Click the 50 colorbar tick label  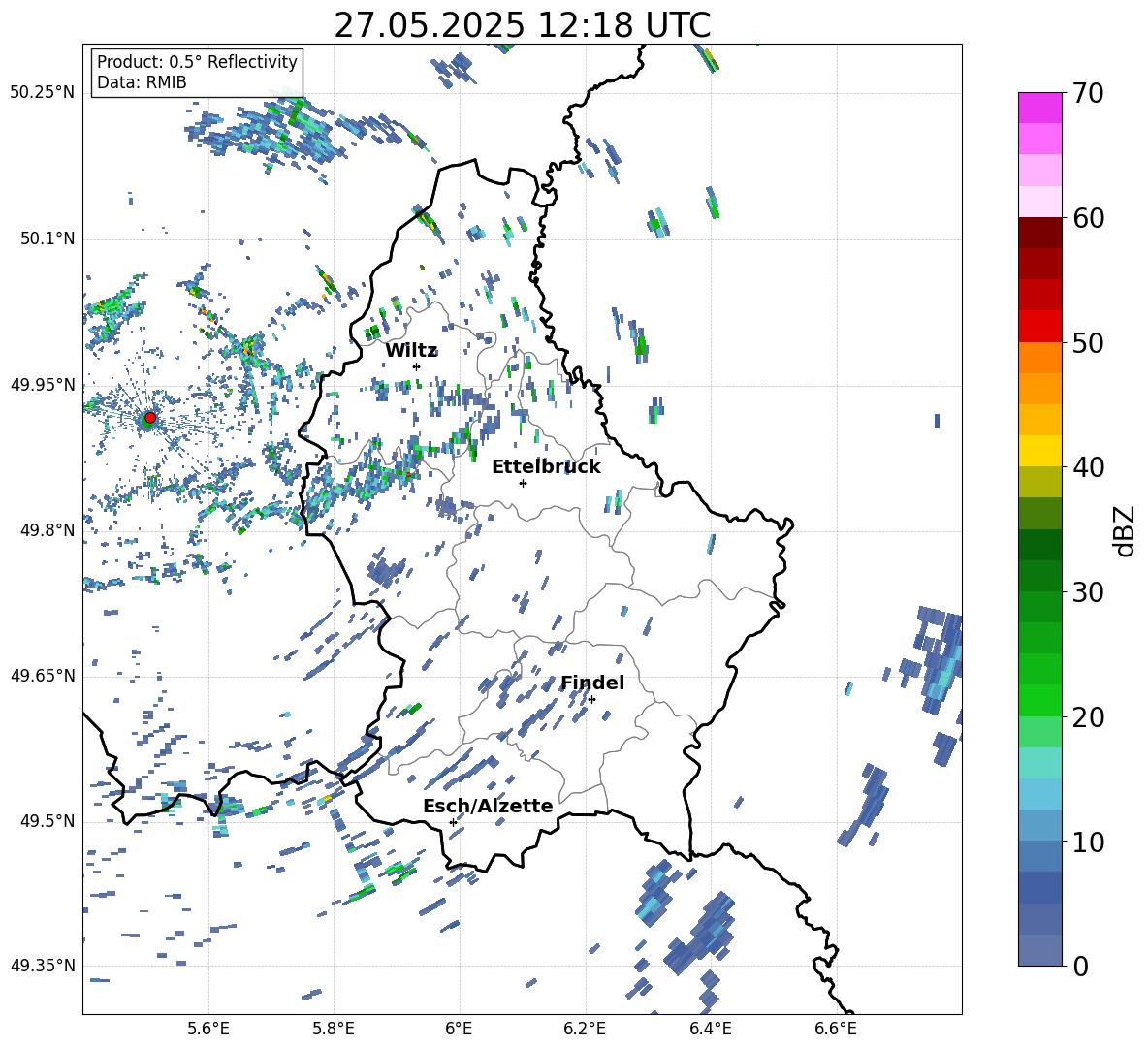[x=1088, y=343]
